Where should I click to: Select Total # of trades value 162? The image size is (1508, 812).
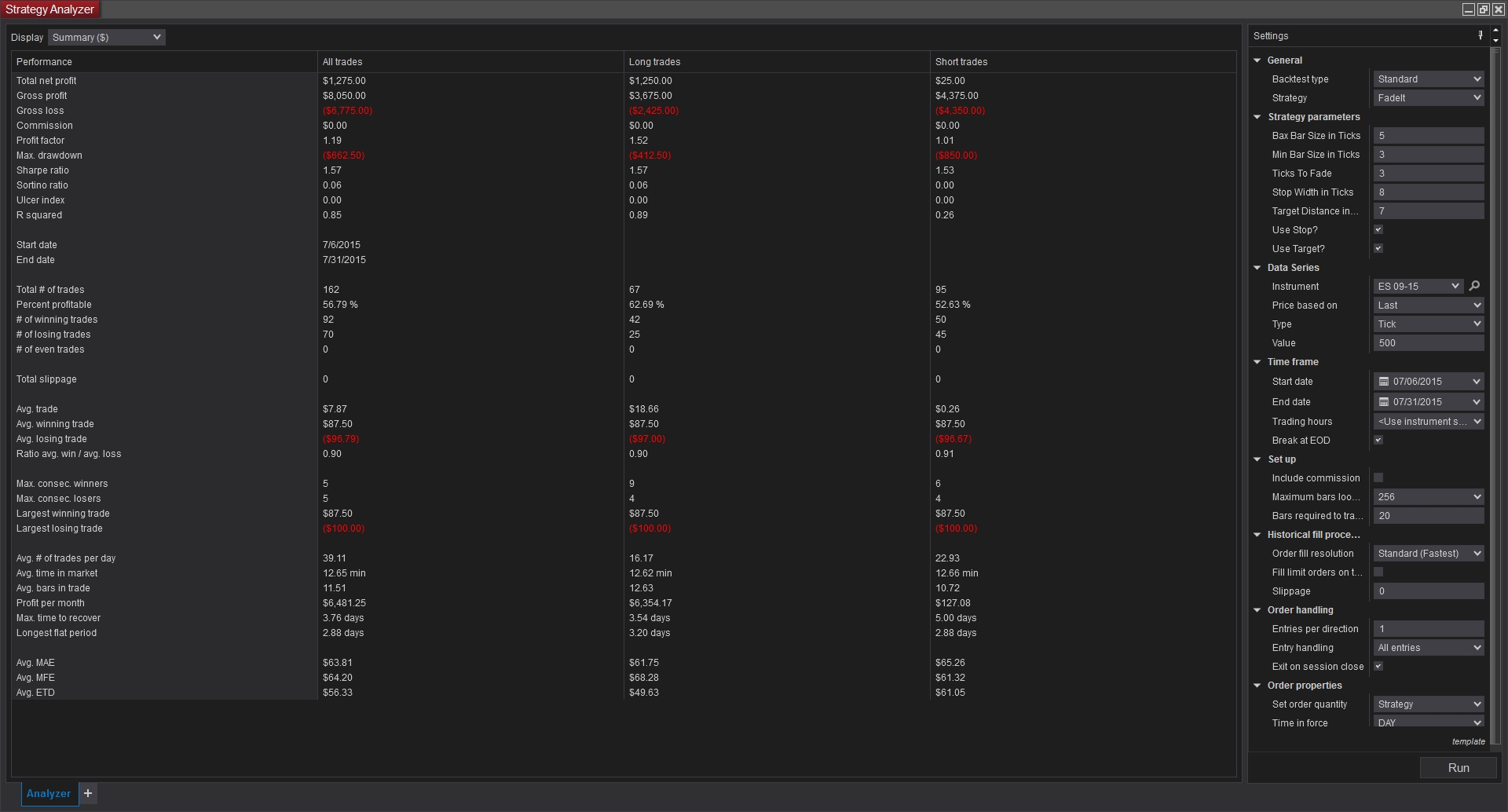tap(331, 290)
